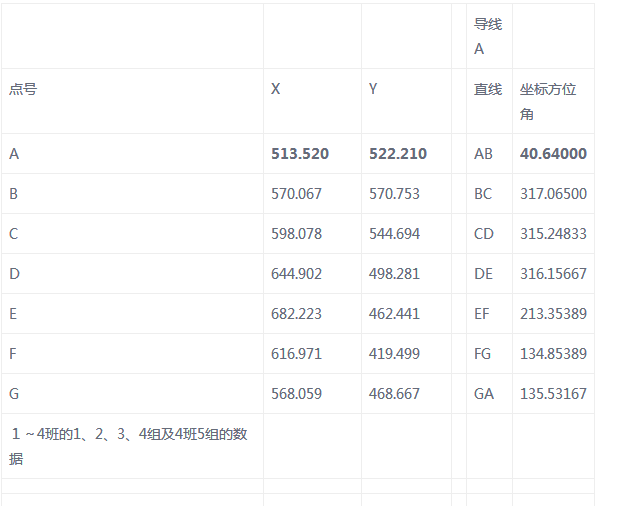Select the azimuth value 317.06500
619x506 pixels.
pyautogui.click(x=553, y=194)
